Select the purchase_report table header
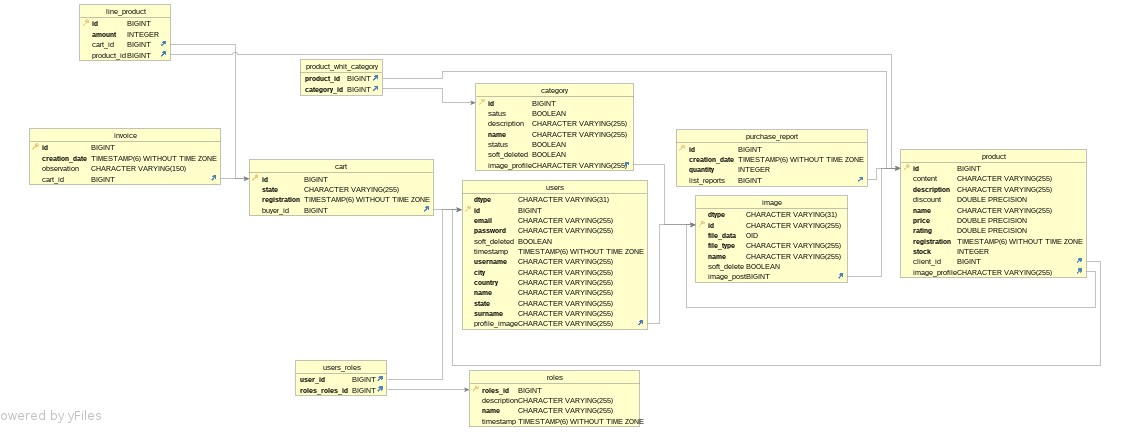 (x=772, y=136)
